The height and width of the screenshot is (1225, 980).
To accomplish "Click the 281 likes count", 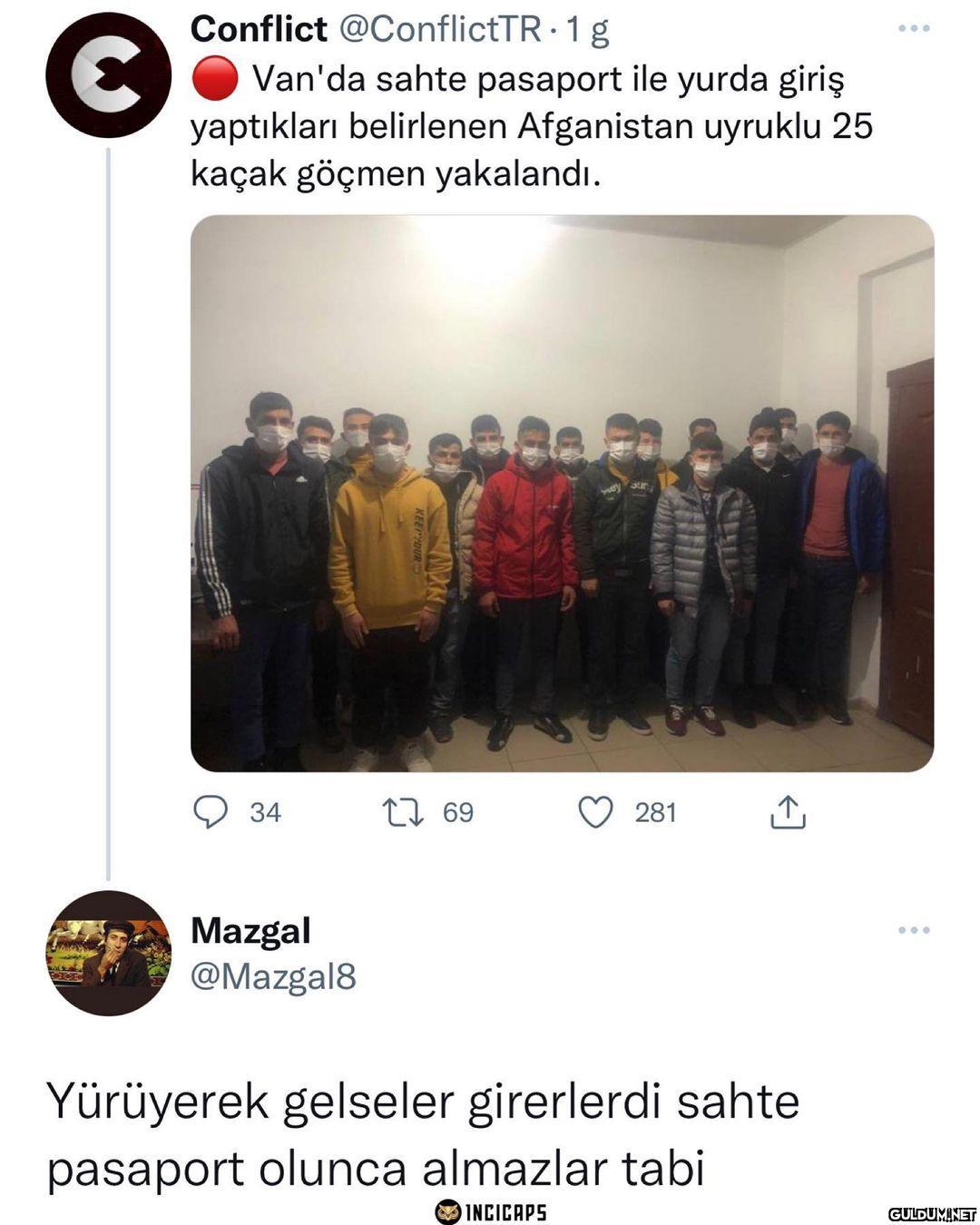I will click(x=655, y=812).
